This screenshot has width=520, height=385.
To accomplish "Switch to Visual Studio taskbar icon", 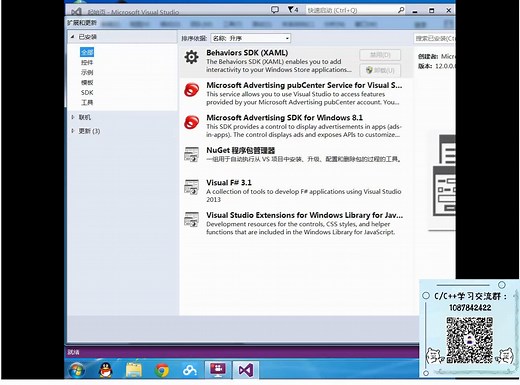I will click(246, 370).
